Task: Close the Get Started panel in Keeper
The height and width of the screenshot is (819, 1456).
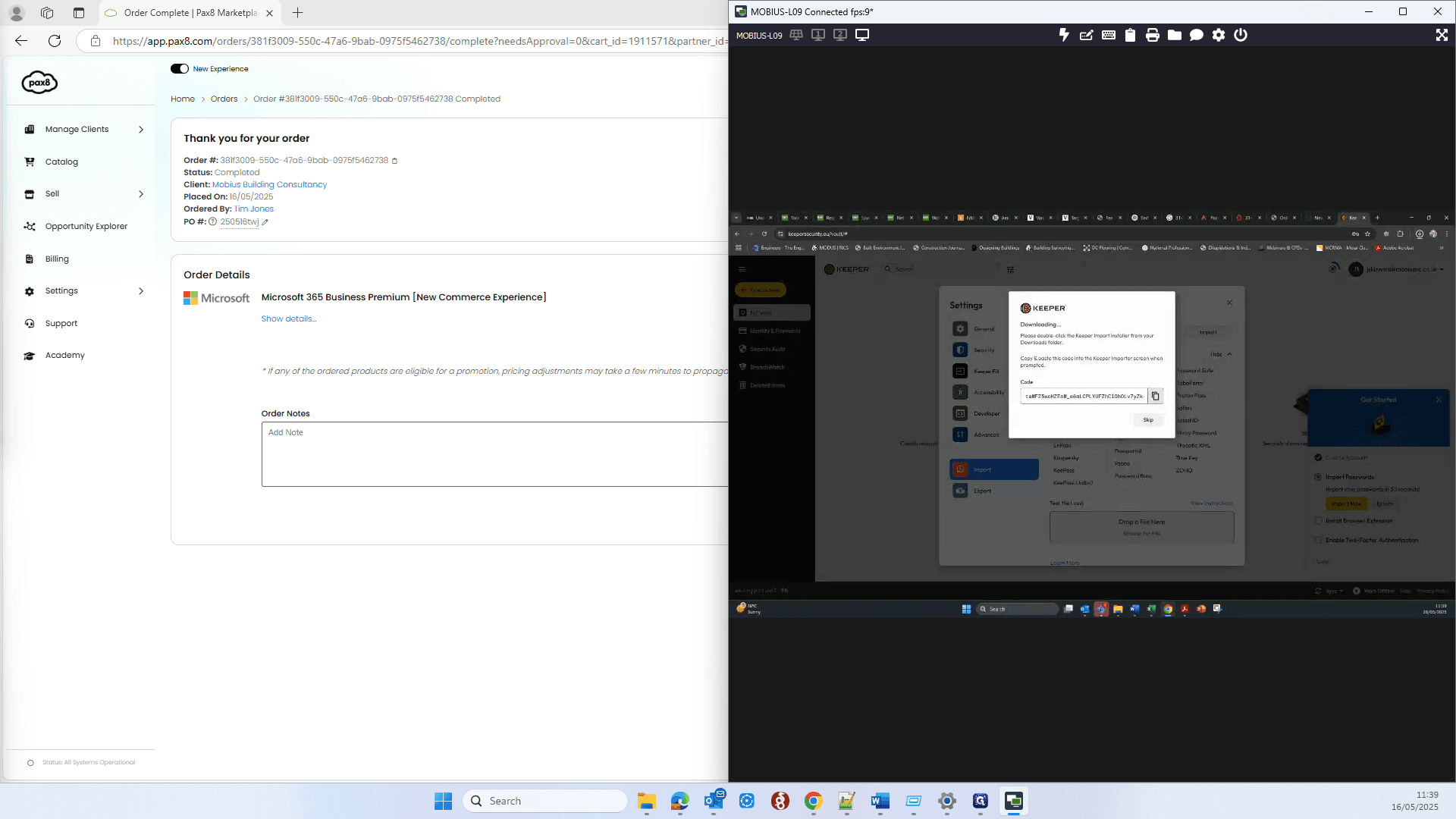Action: tap(1439, 400)
